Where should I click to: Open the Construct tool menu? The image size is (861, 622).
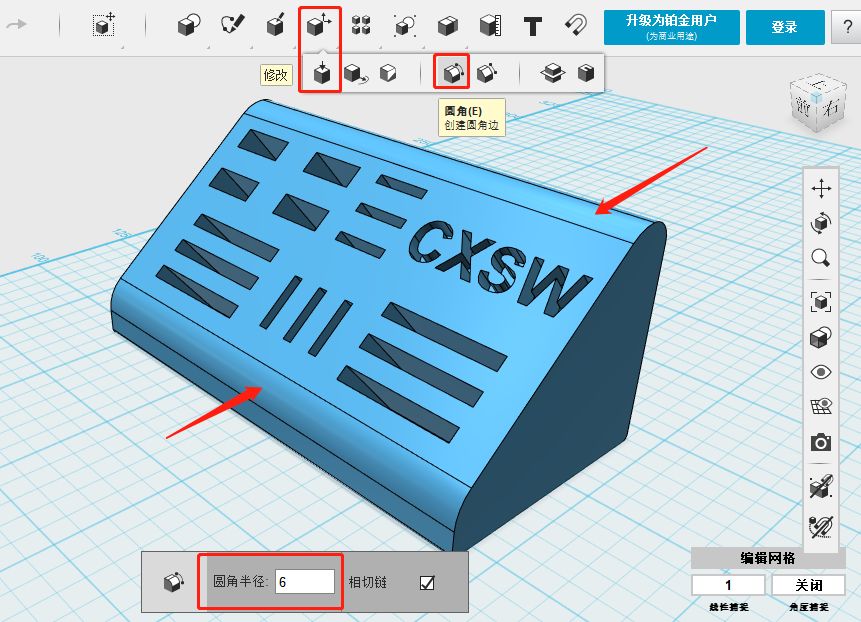click(275, 25)
